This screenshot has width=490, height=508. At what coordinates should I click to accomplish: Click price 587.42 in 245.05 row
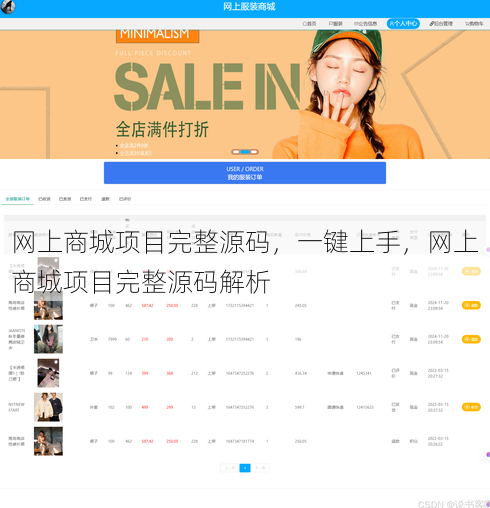click(x=147, y=305)
